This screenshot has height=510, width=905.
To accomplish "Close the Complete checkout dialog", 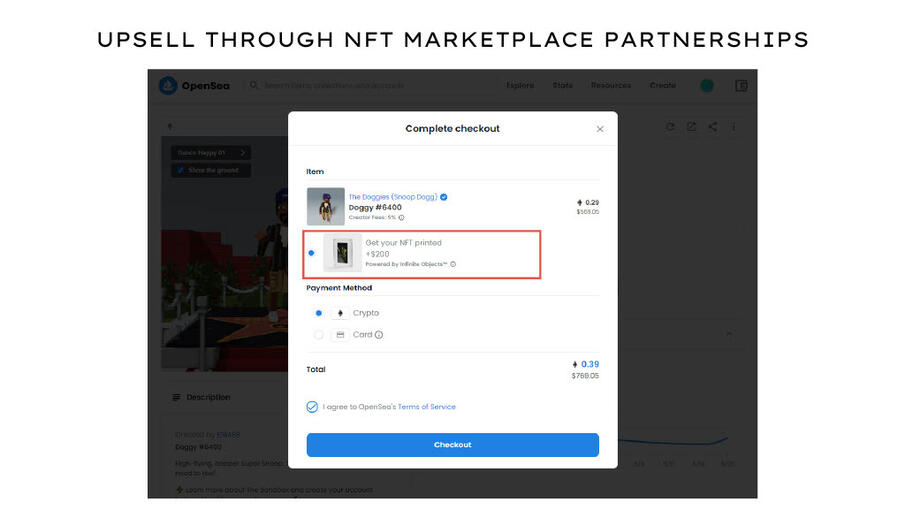I will 600,129.
